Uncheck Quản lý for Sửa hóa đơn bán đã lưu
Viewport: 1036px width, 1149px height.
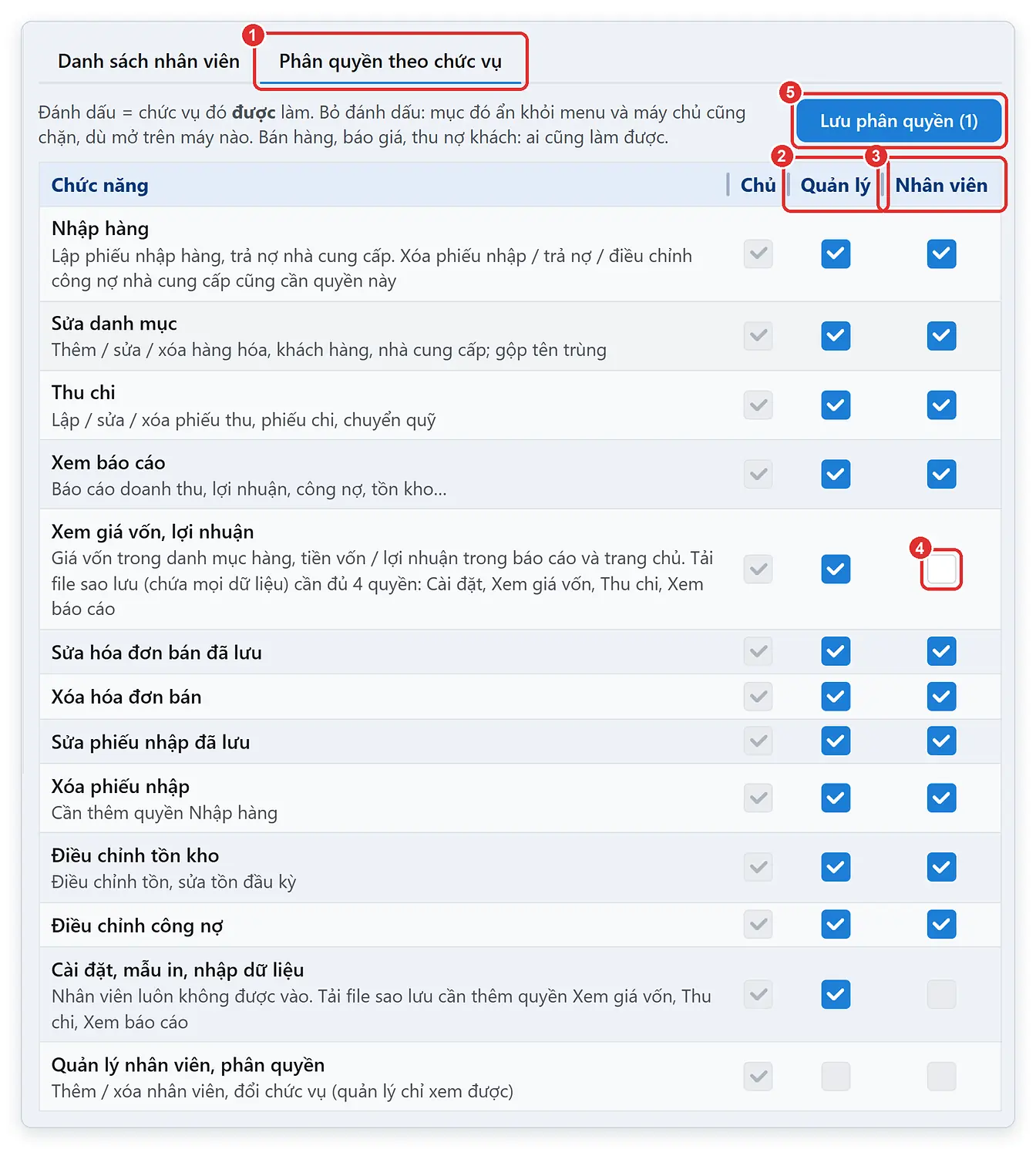(x=836, y=651)
